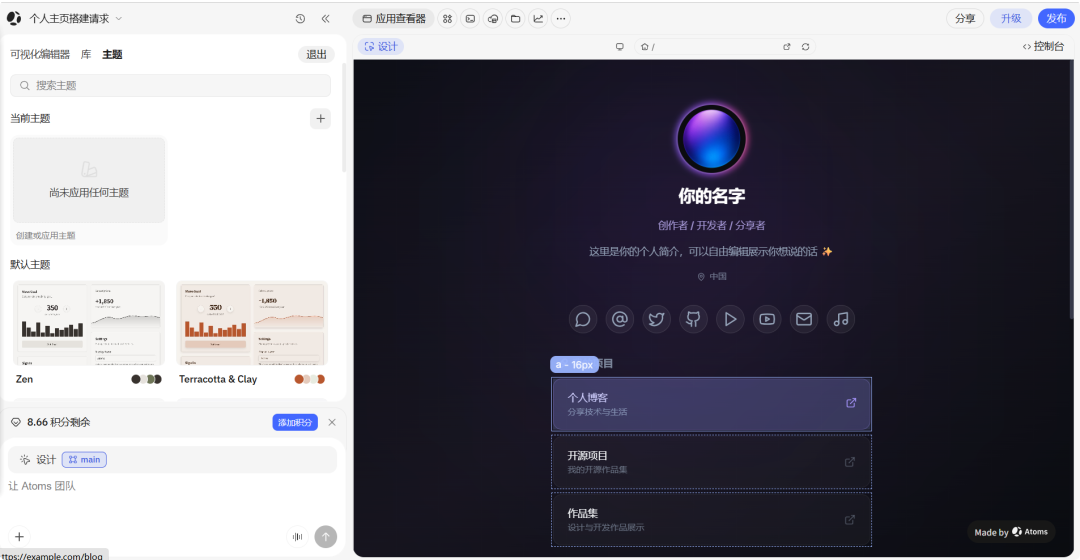Open the terminal icon in toolbar
This screenshot has width=1080, height=560.
pyautogui.click(x=470, y=19)
